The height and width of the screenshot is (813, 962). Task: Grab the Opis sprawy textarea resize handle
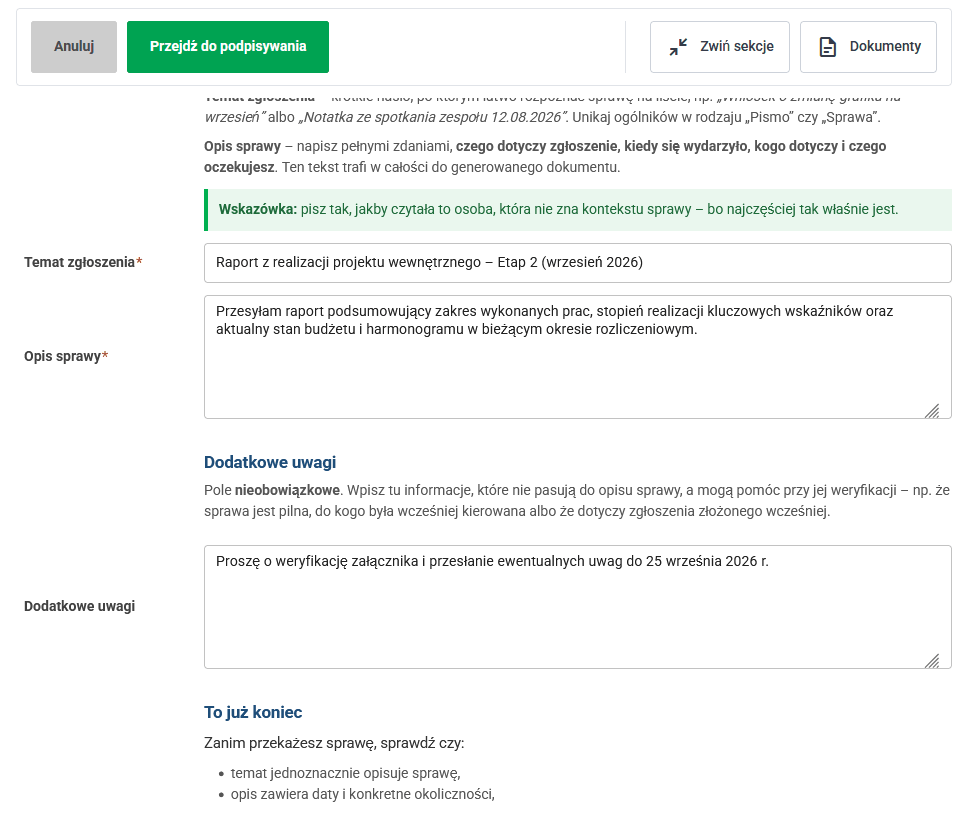point(933,411)
